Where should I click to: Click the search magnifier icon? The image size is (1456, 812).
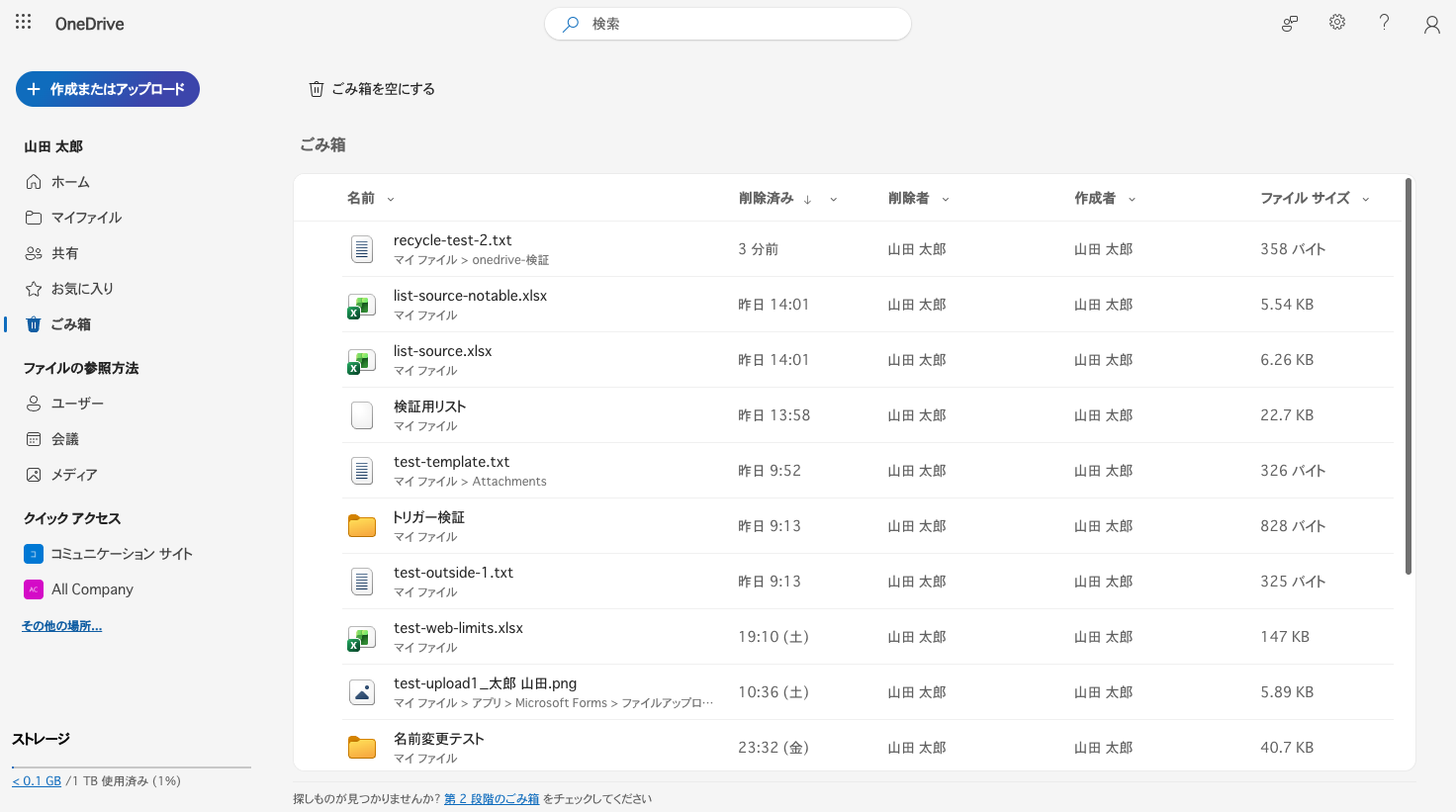pyautogui.click(x=571, y=24)
